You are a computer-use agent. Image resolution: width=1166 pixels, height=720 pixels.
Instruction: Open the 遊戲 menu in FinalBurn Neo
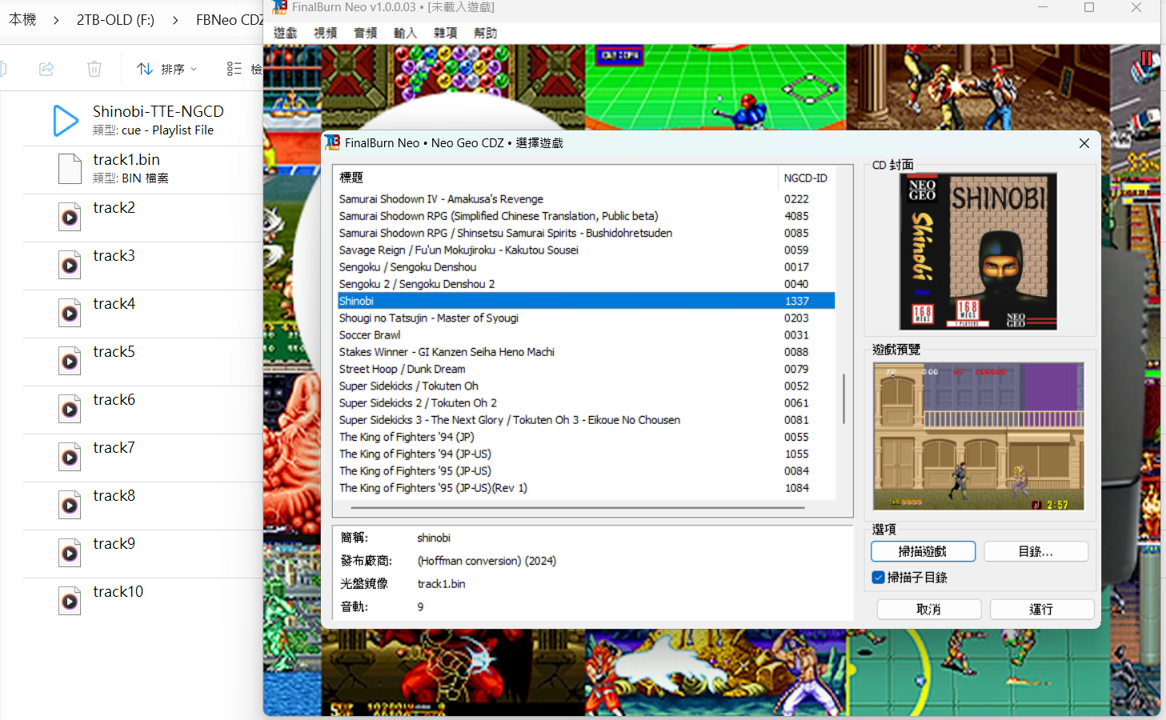tap(285, 33)
